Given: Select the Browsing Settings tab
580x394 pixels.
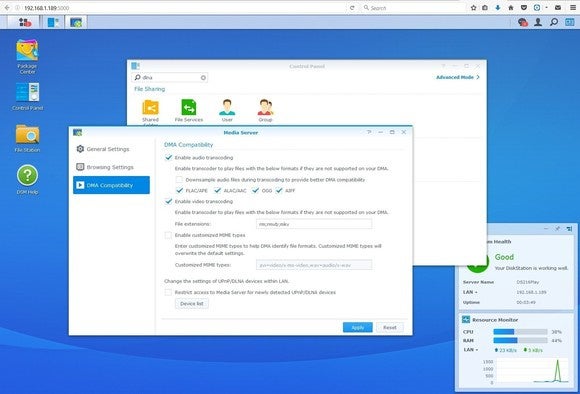Looking at the screenshot, I should click(x=111, y=167).
